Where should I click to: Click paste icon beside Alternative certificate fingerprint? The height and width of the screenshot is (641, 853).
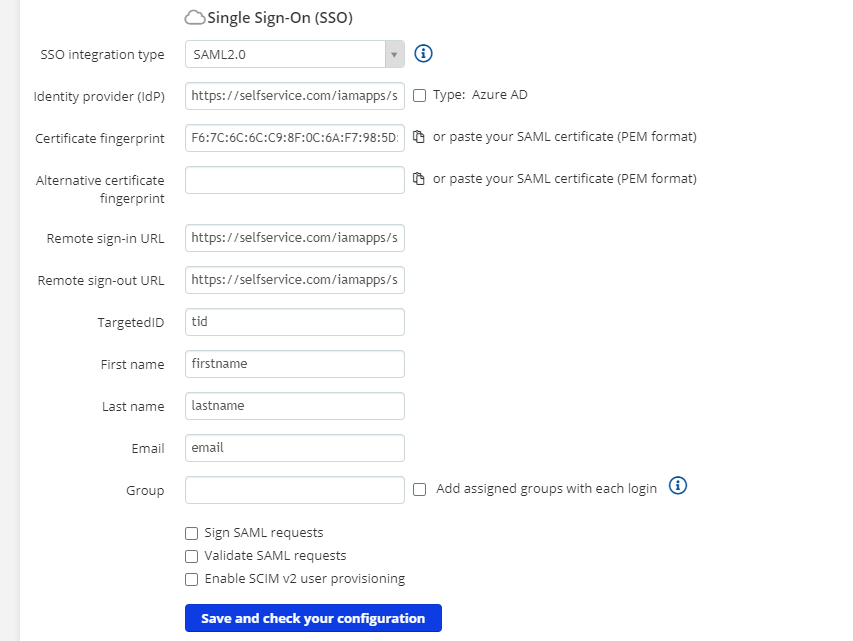click(419, 179)
